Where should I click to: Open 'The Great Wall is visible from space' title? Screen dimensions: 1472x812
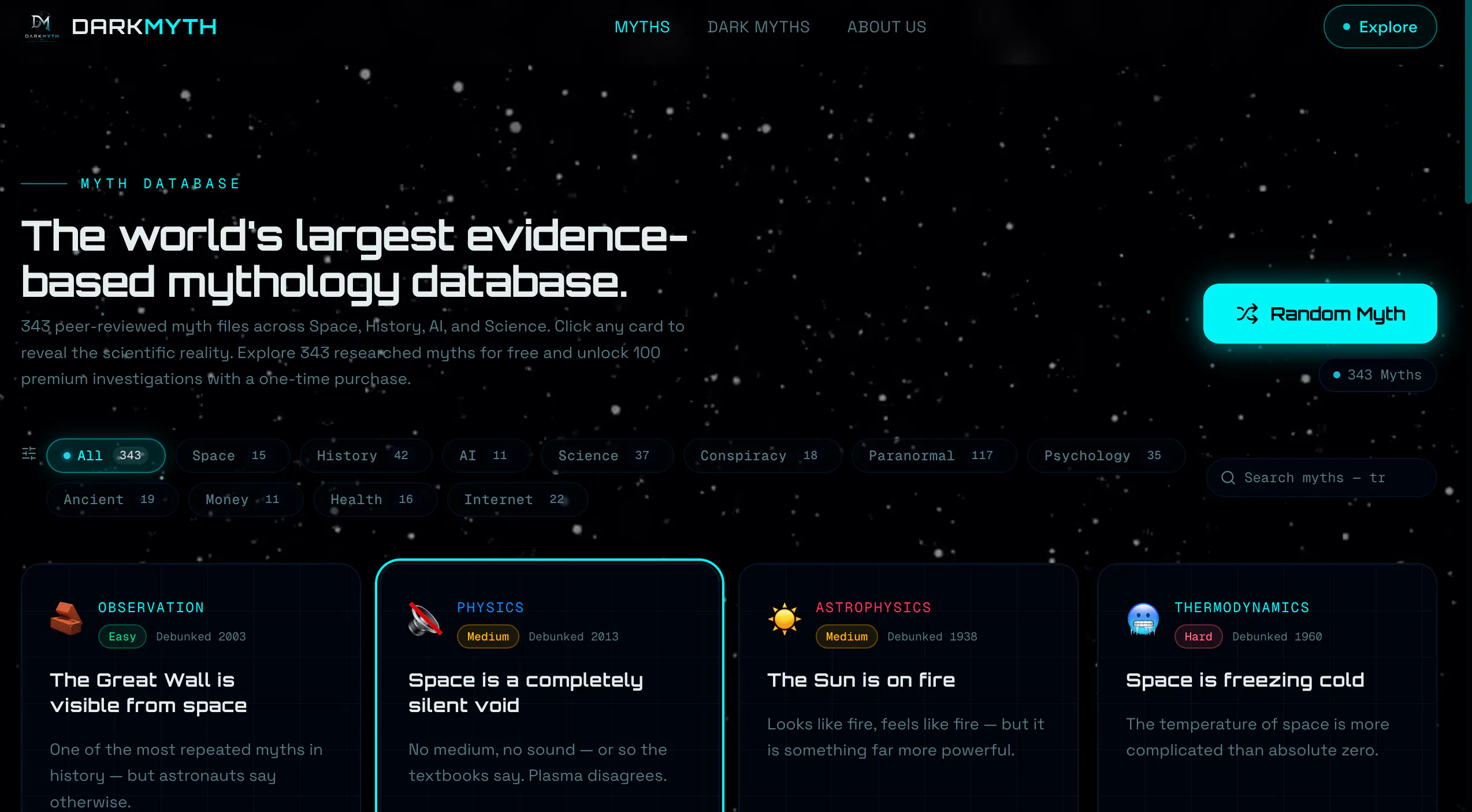(x=148, y=692)
